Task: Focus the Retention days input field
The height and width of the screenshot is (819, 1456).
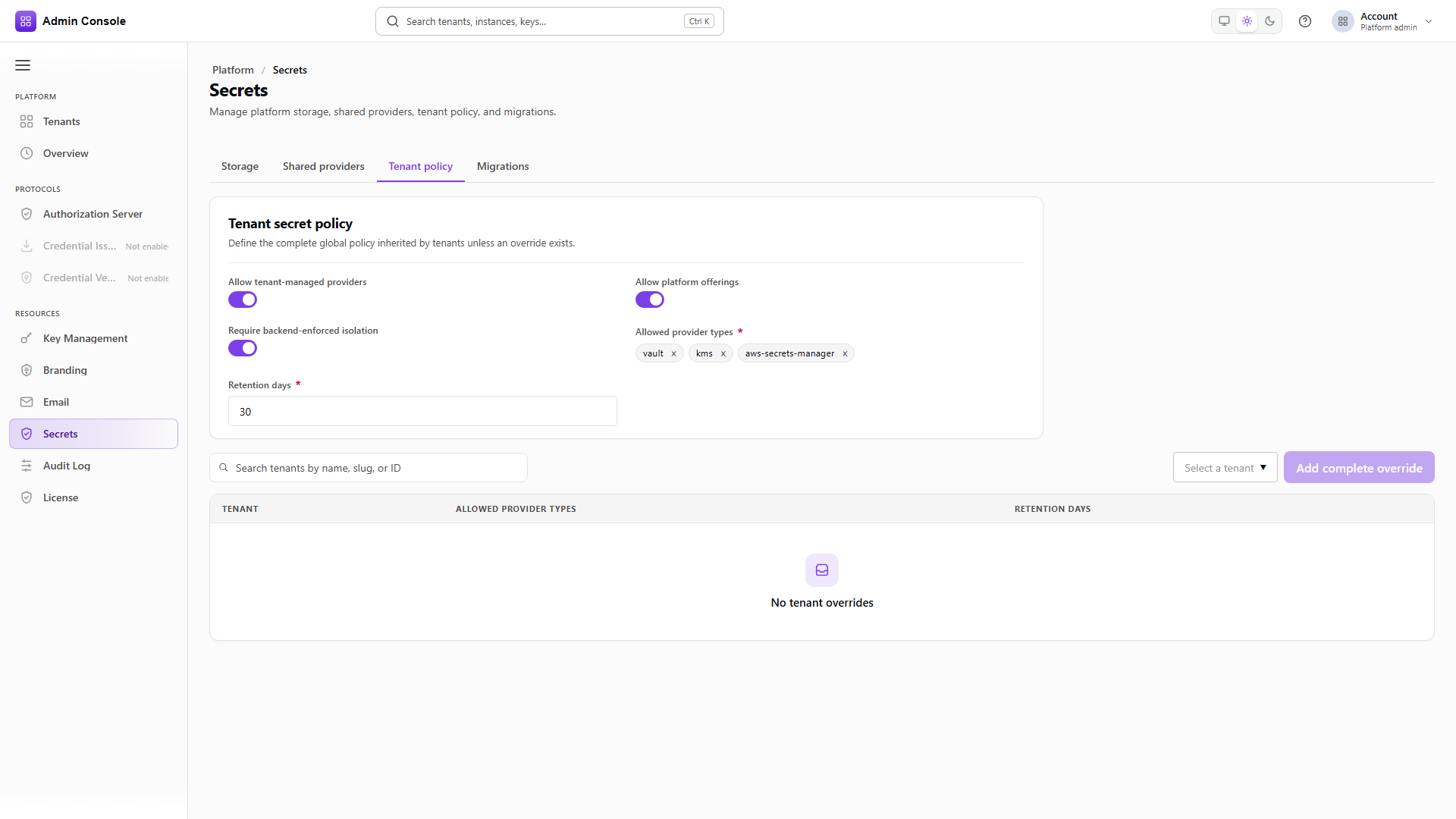Action: 422,411
